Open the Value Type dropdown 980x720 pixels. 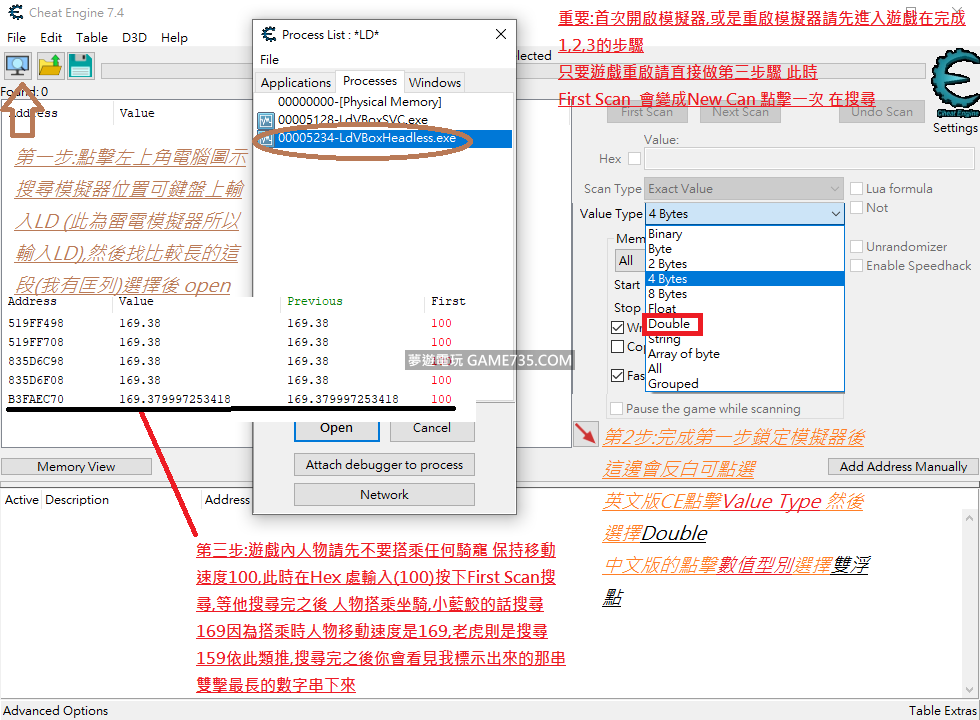point(745,214)
